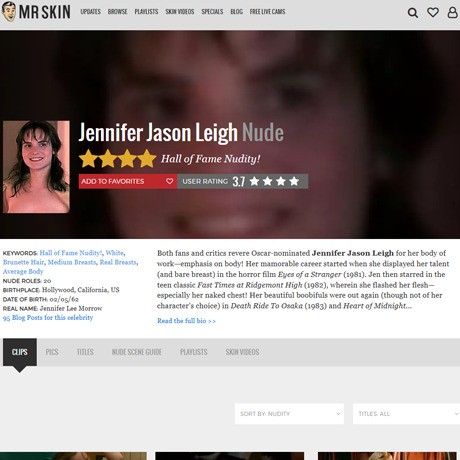460x460 pixels.
Task: Open the user account icon
Action: click(452, 12)
